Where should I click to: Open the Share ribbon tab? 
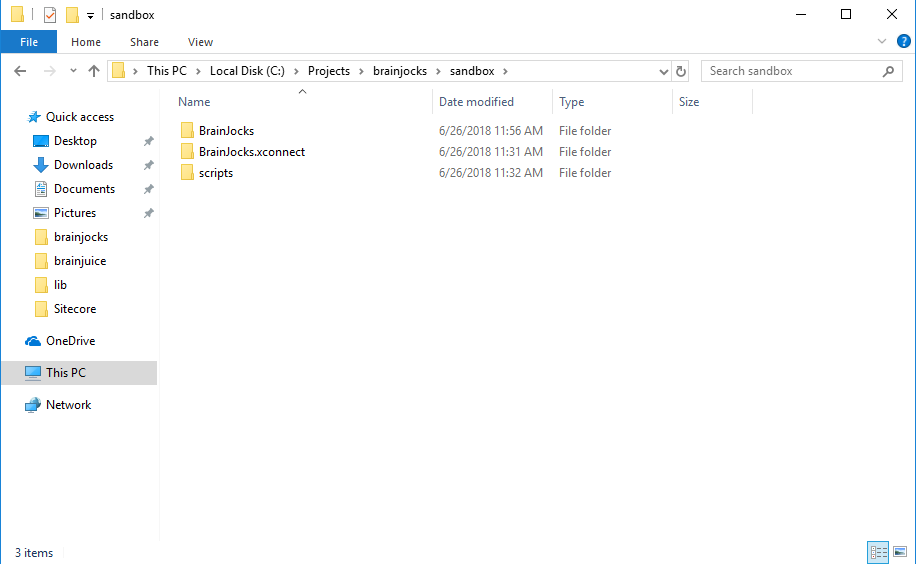pos(144,42)
